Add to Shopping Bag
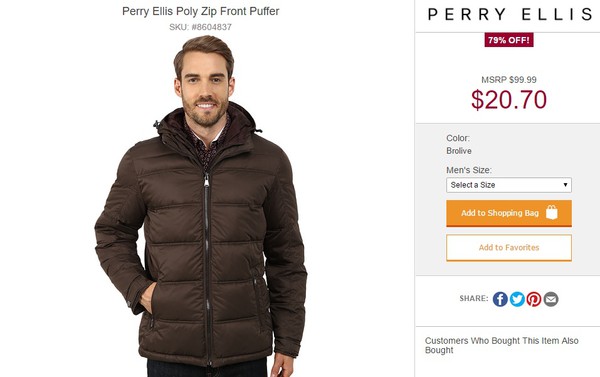This screenshot has height=377, width=600. coord(509,213)
